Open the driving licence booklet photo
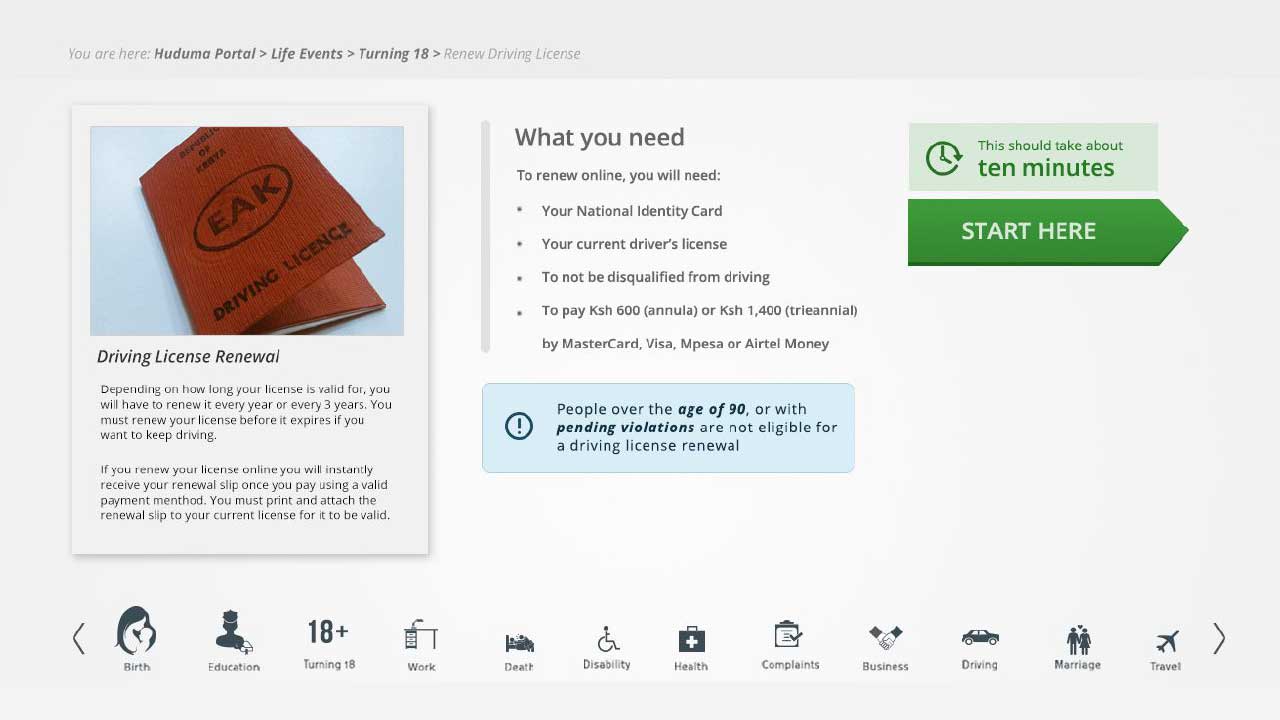1280x720 pixels. pos(247,231)
